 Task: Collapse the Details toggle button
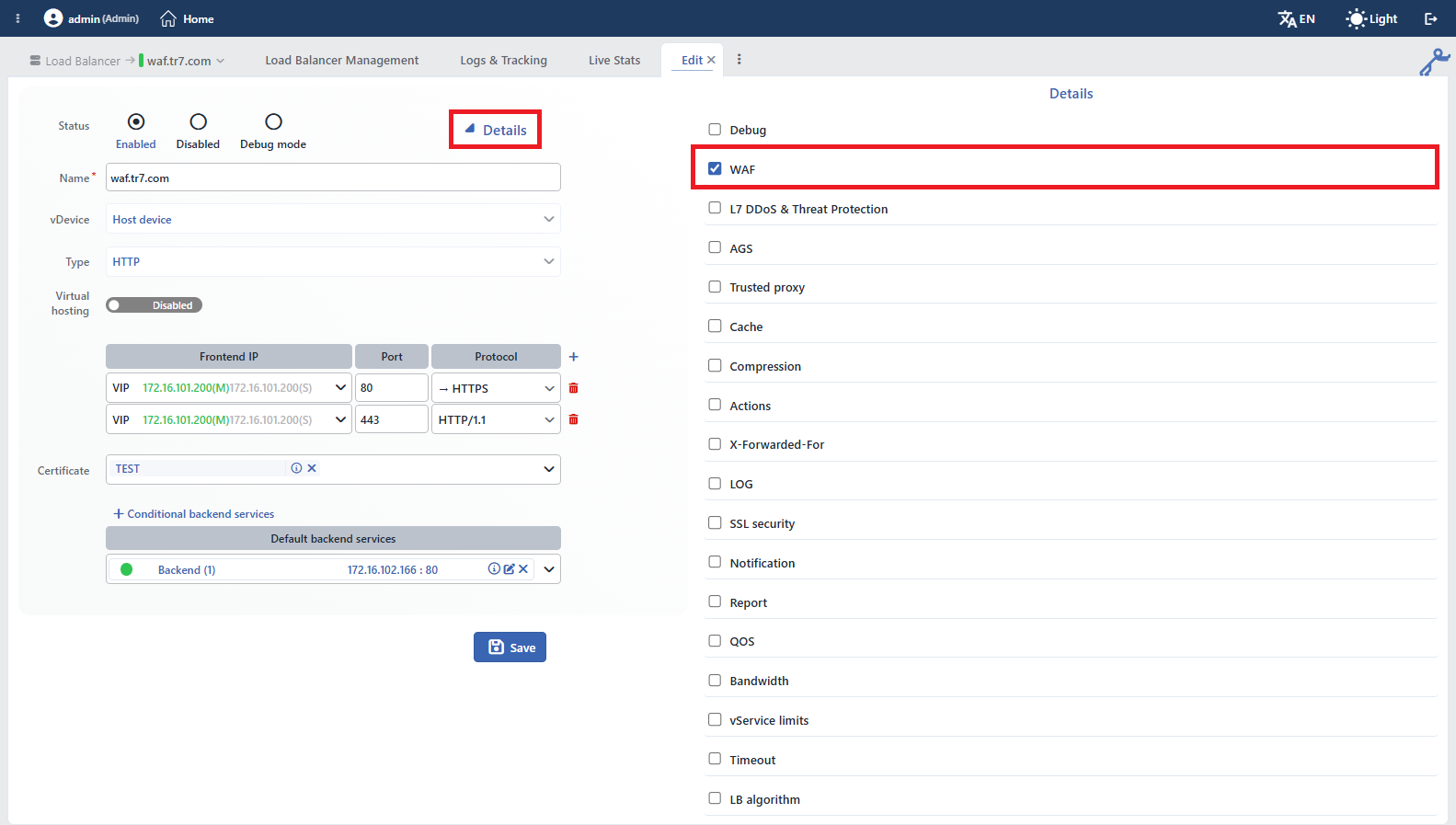tap(495, 130)
